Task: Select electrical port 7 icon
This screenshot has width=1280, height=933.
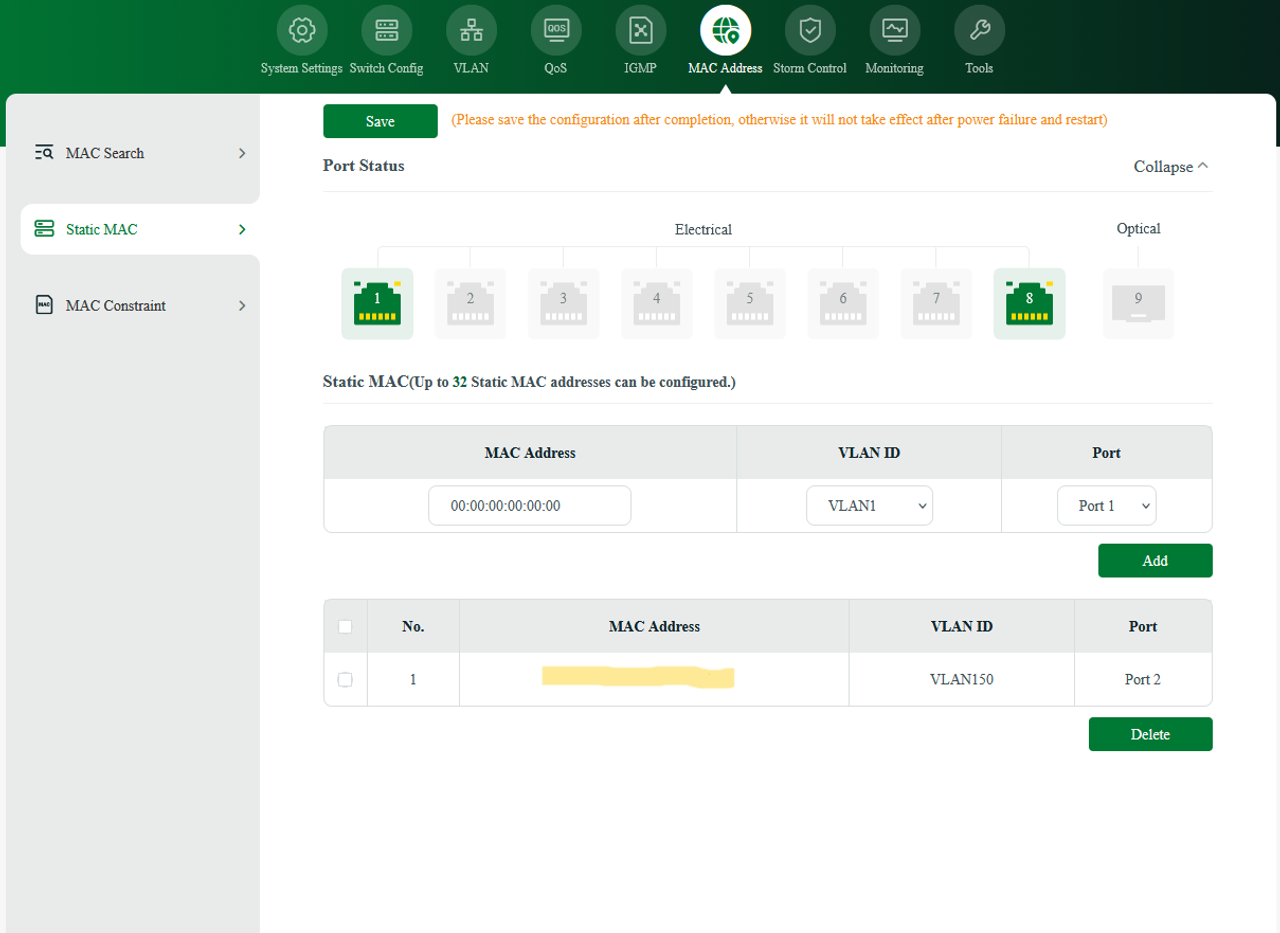Action: (936, 303)
